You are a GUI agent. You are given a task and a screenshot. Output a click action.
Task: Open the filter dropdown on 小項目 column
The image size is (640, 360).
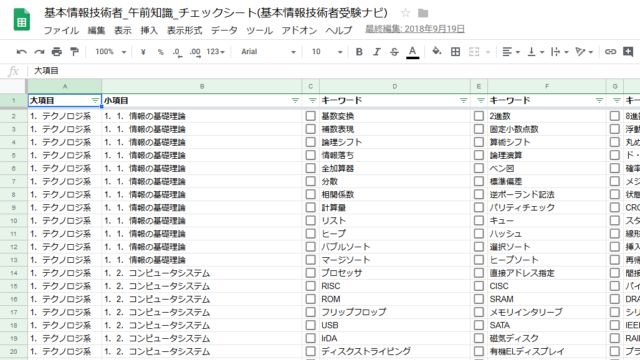pyautogui.click(x=295, y=100)
